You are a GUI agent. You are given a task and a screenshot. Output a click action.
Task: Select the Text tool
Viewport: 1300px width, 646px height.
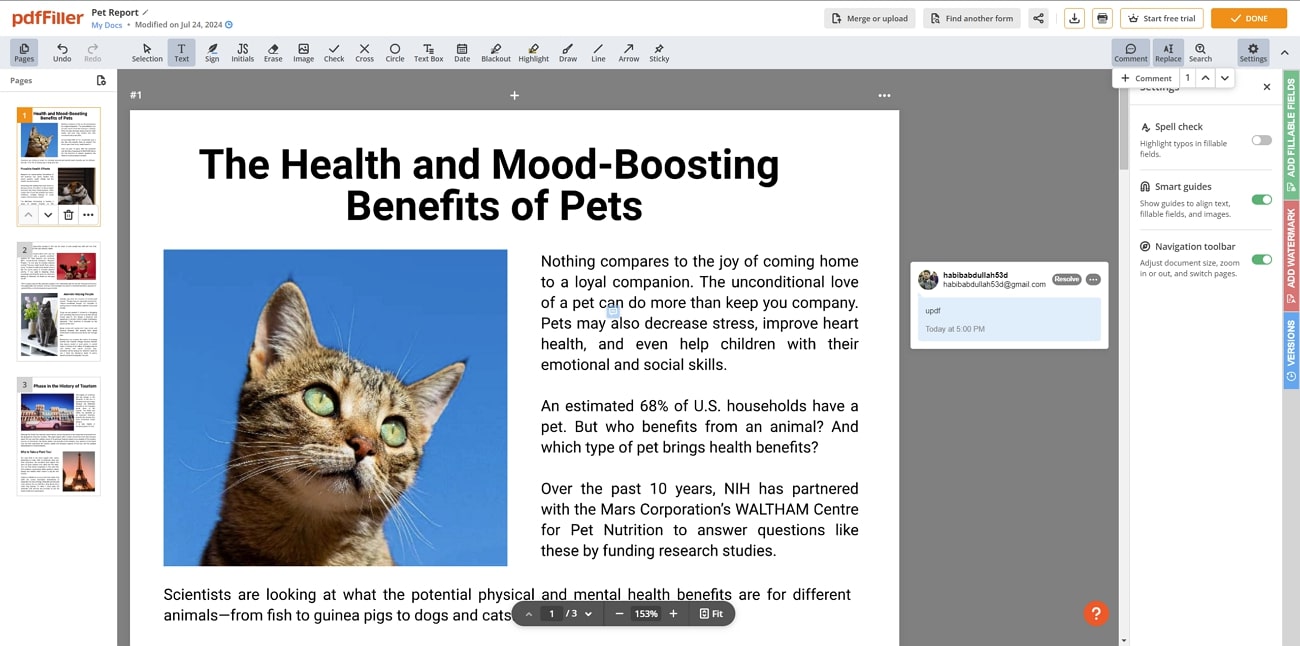(x=181, y=52)
